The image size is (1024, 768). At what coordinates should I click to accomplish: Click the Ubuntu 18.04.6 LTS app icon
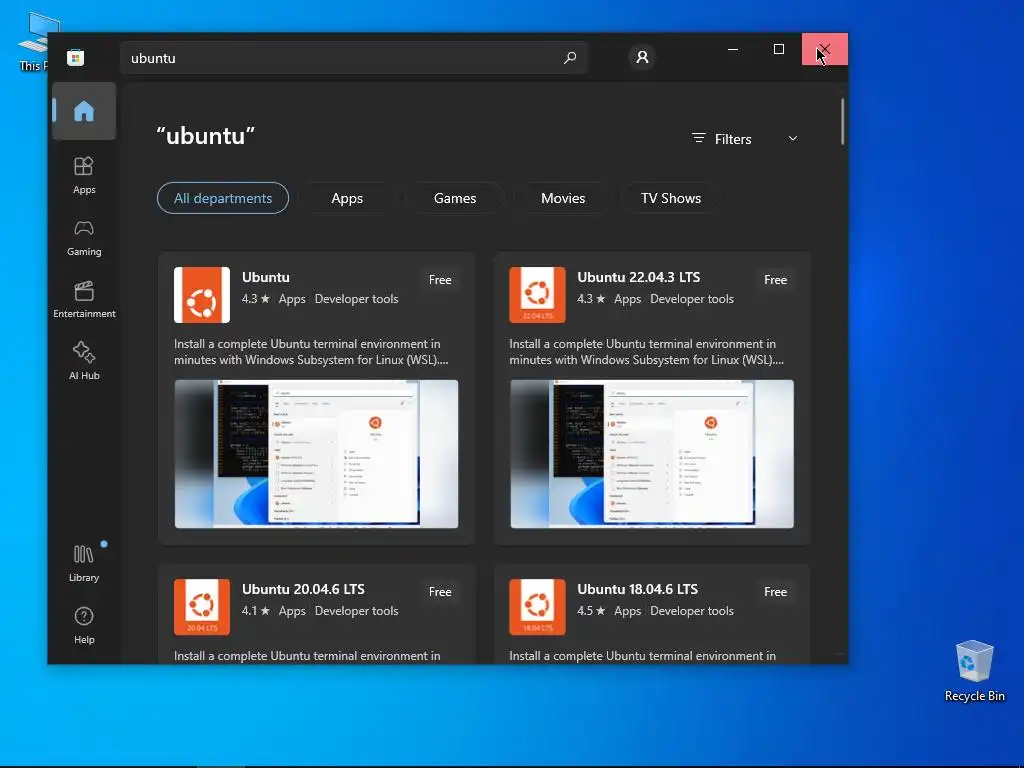pos(537,607)
